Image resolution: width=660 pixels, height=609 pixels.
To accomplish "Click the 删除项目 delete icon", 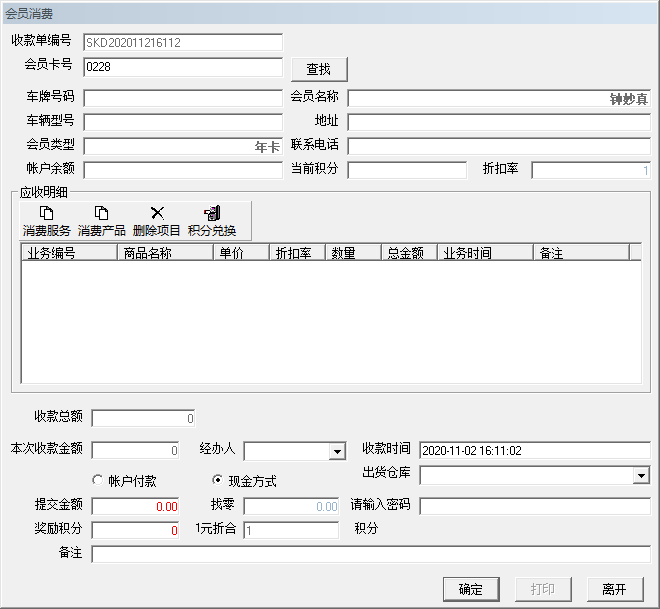I will (157, 213).
